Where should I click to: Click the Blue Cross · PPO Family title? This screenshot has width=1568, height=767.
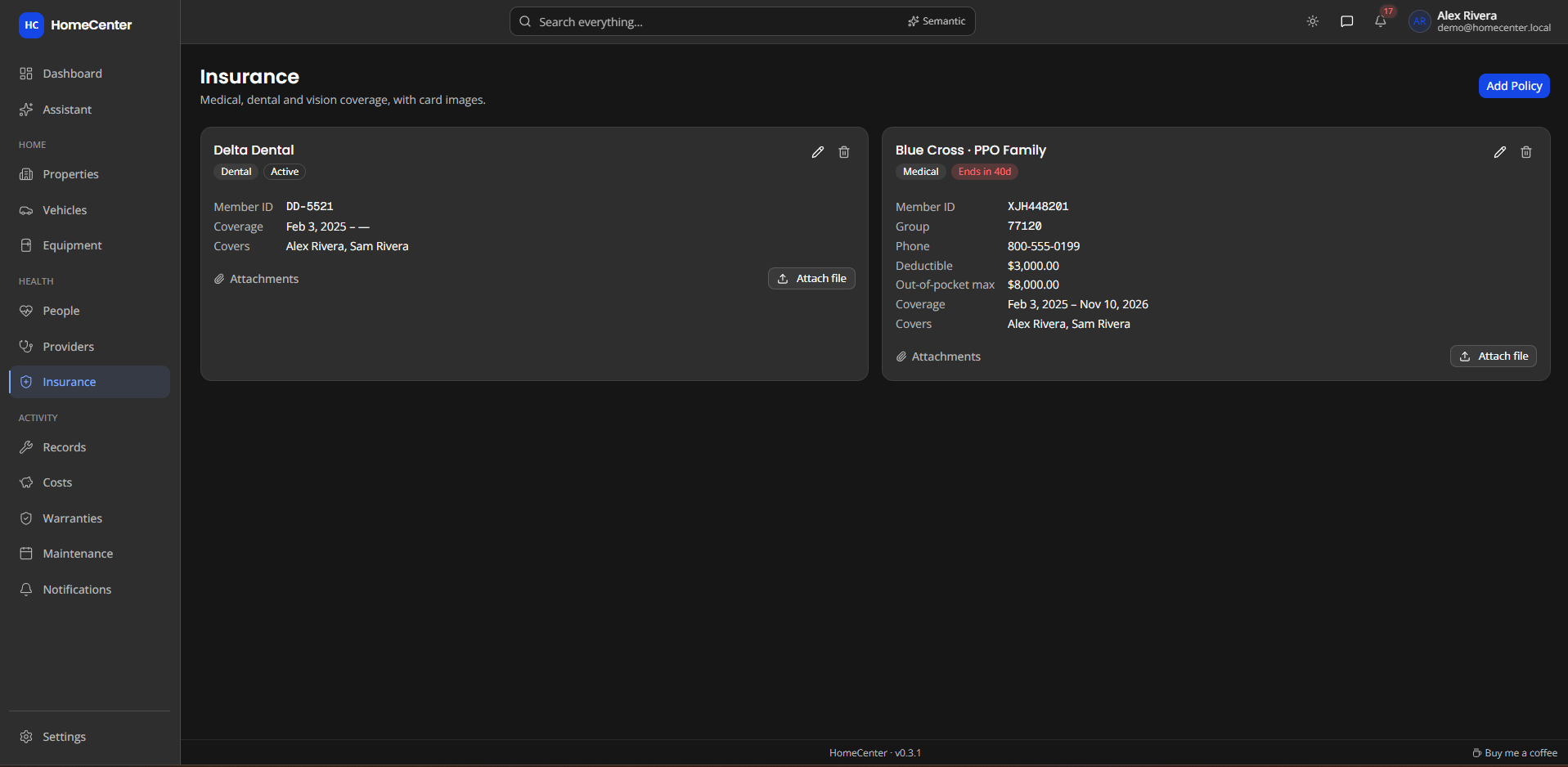[x=971, y=150]
